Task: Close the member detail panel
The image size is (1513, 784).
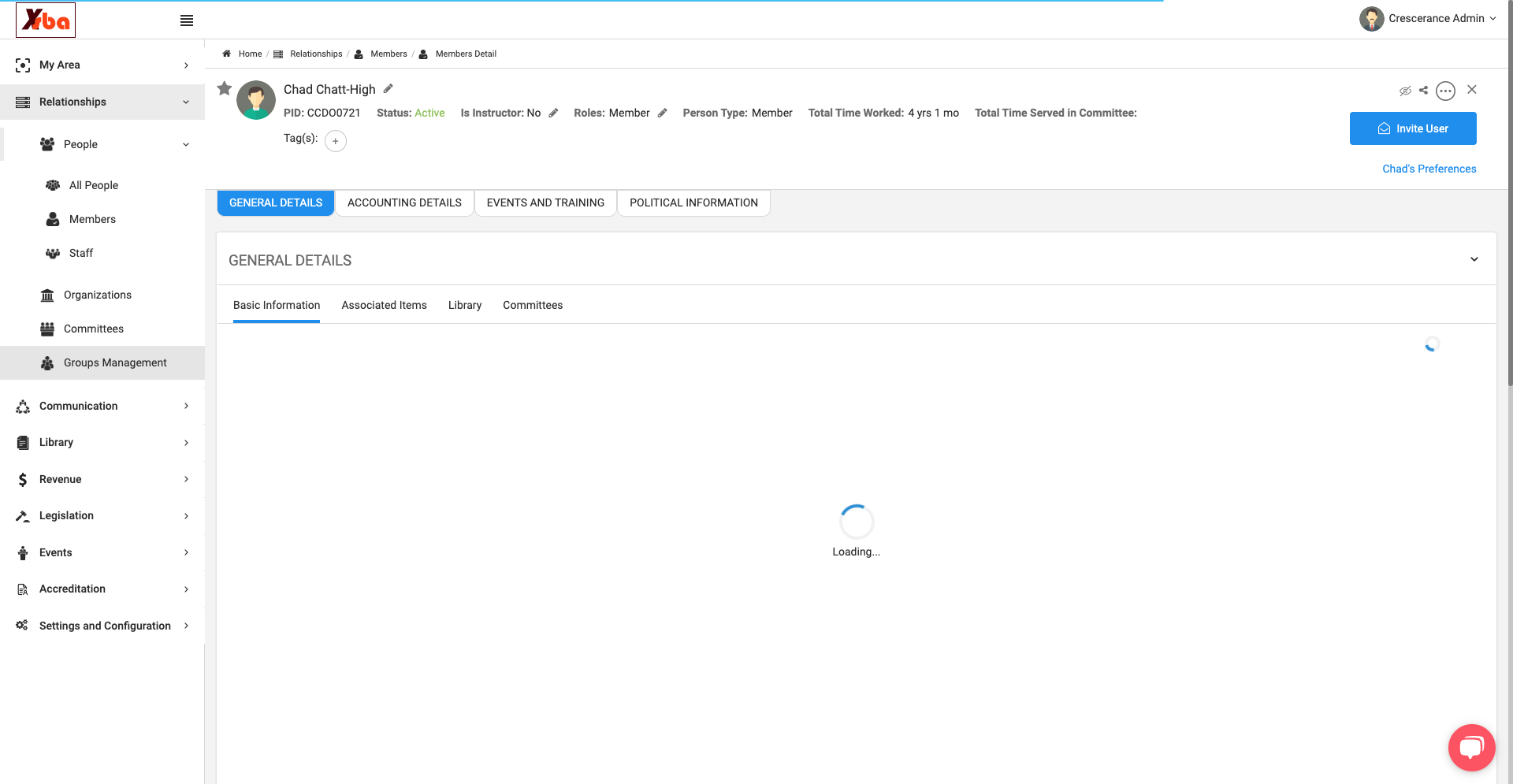Action: tap(1472, 90)
